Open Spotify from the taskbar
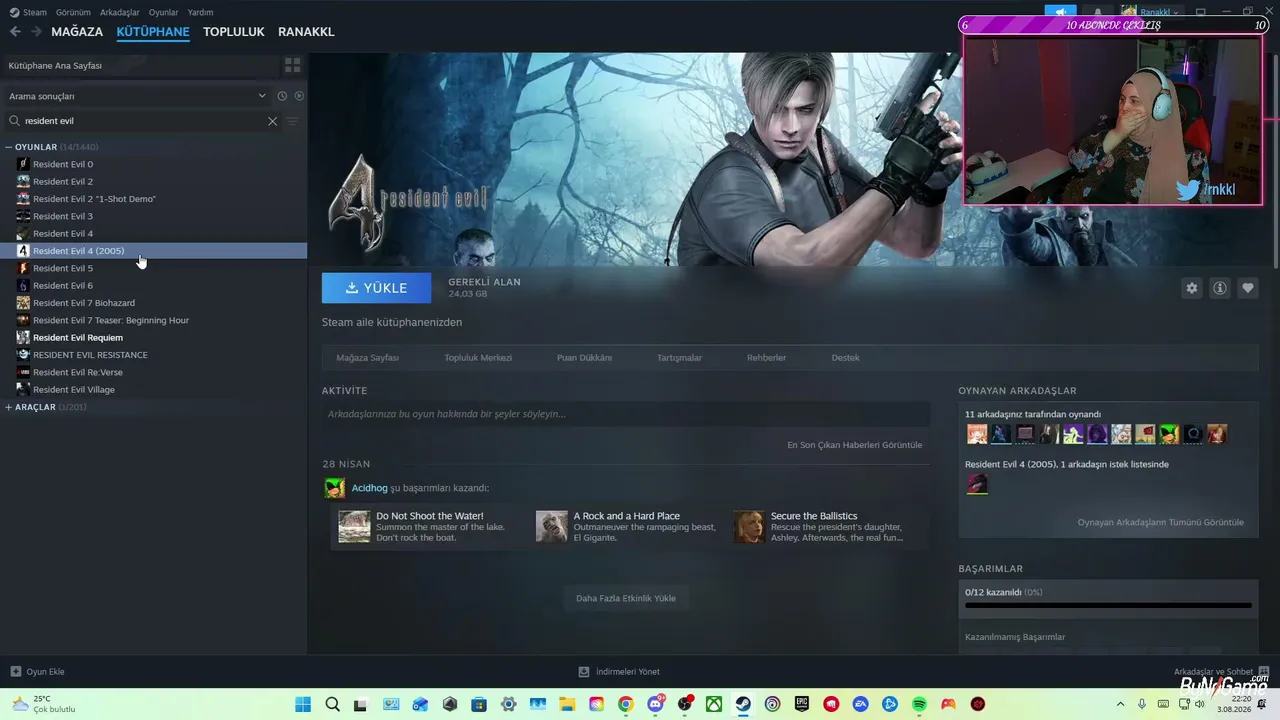The width and height of the screenshot is (1280, 720). click(x=919, y=704)
